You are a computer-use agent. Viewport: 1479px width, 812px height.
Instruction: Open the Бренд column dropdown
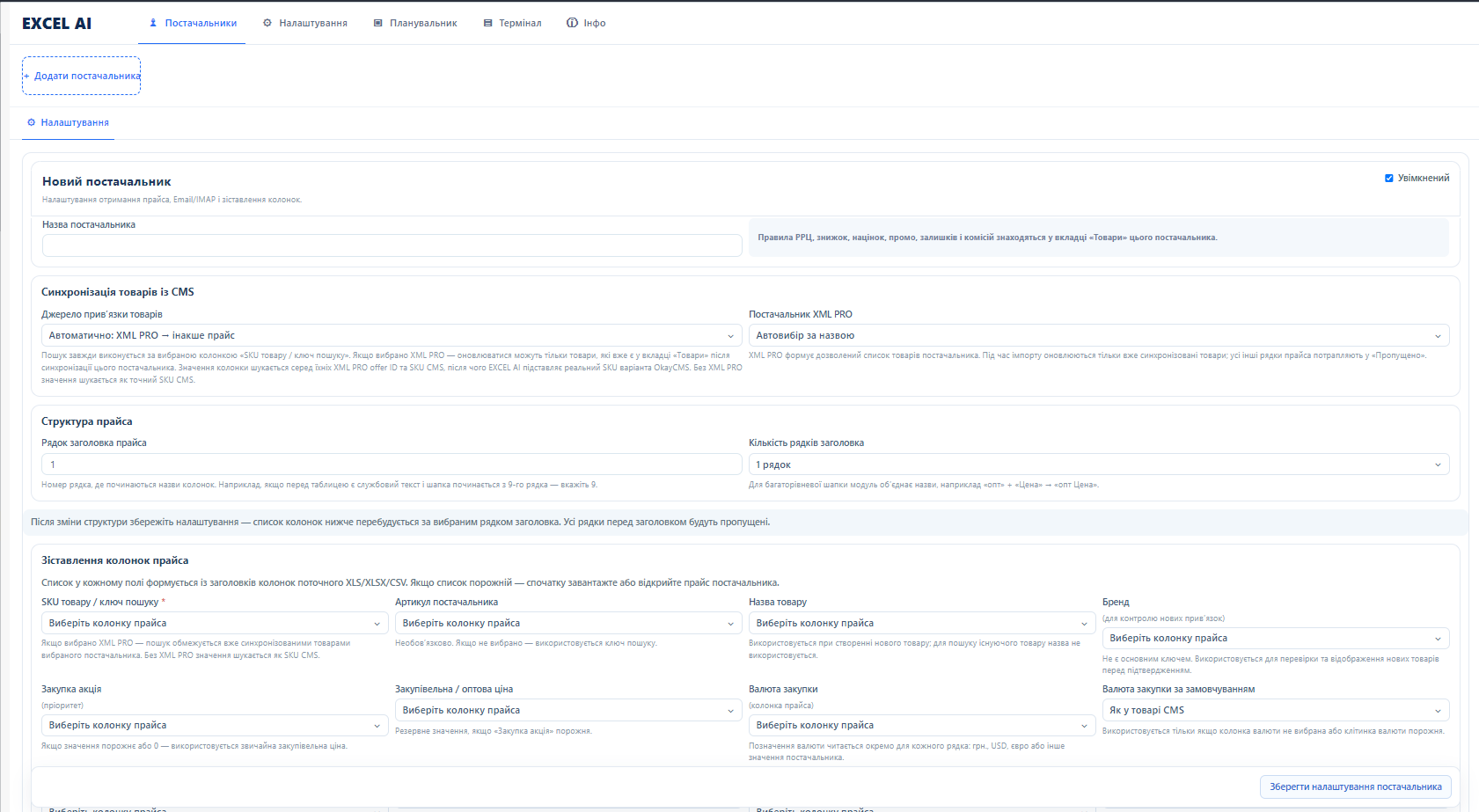1276,638
